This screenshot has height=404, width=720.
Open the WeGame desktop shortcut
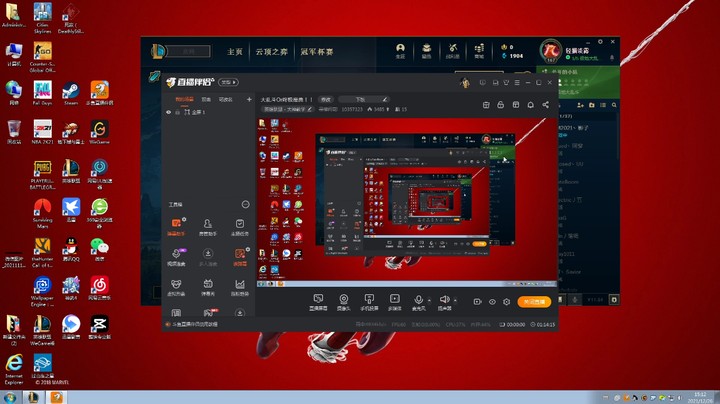(99, 132)
